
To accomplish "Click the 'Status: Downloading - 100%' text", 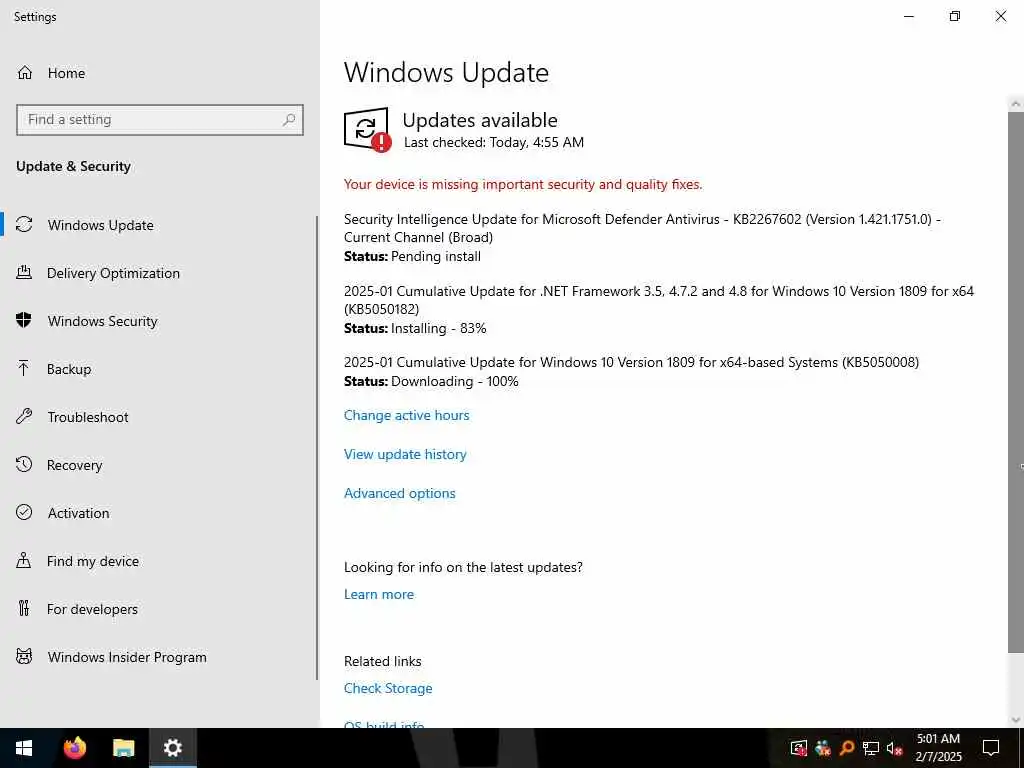I will [431, 381].
